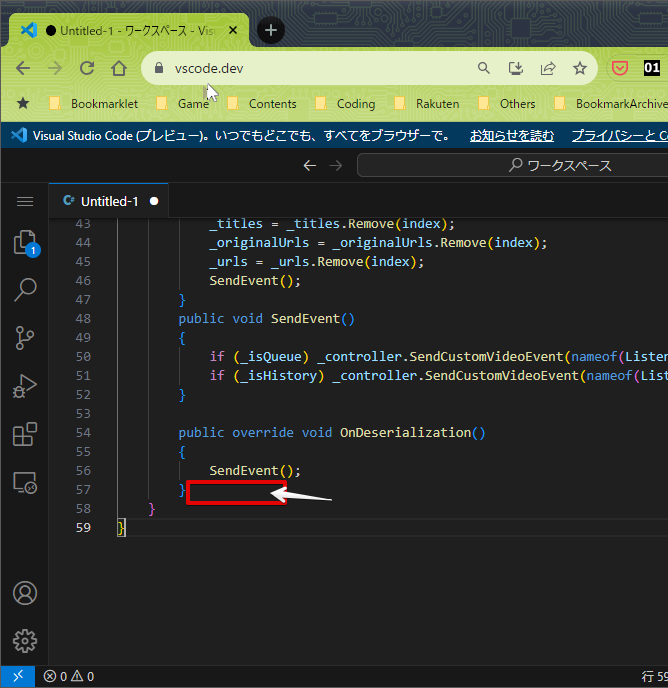Bookmark this page with star icon

coord(580,69)
